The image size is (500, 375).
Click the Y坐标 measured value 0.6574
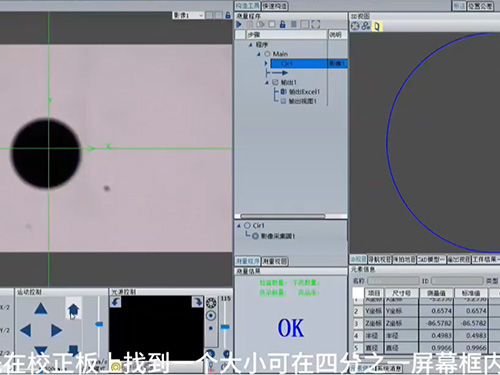coord(441,311)
